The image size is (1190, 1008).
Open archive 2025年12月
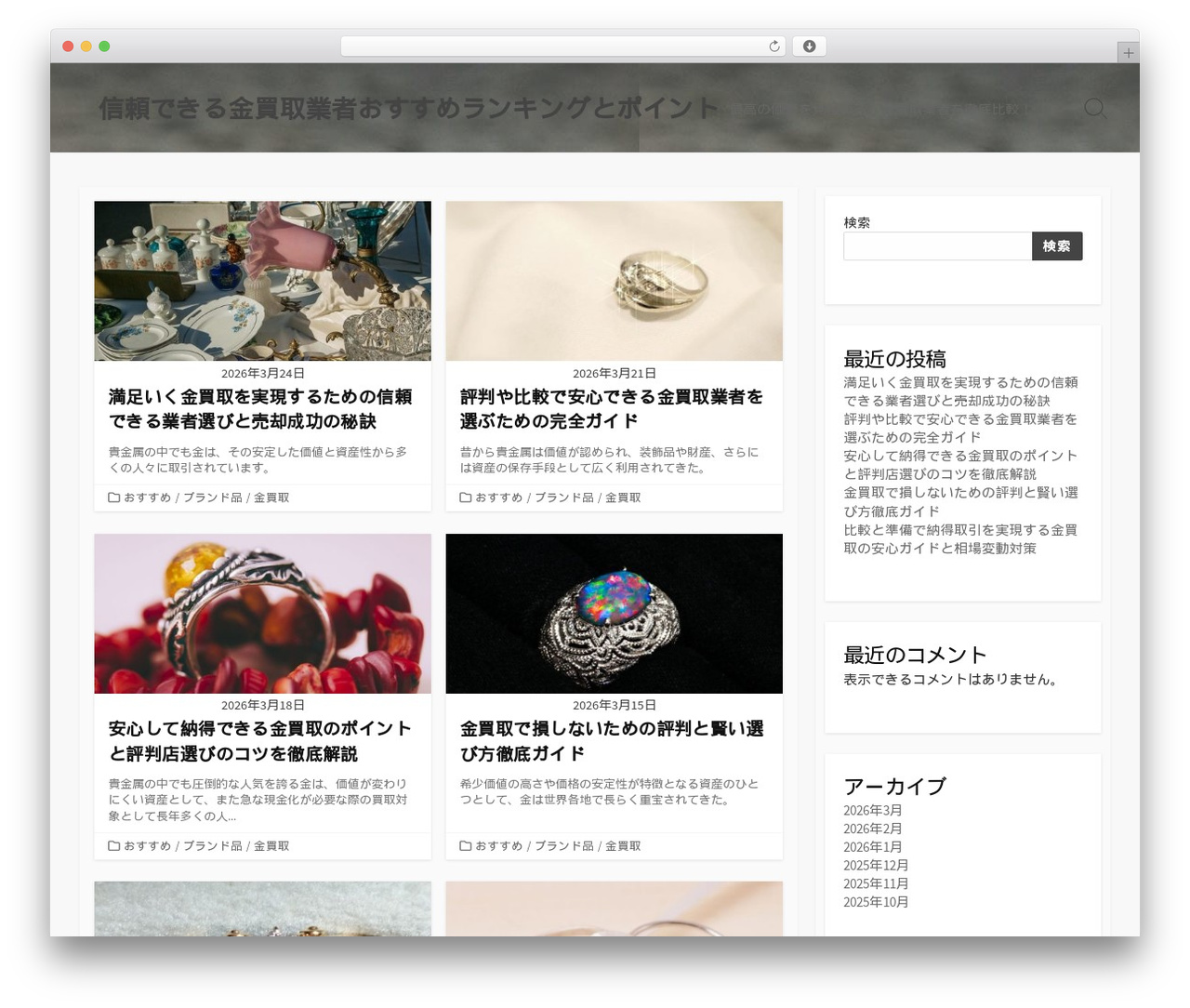(876, 866)
